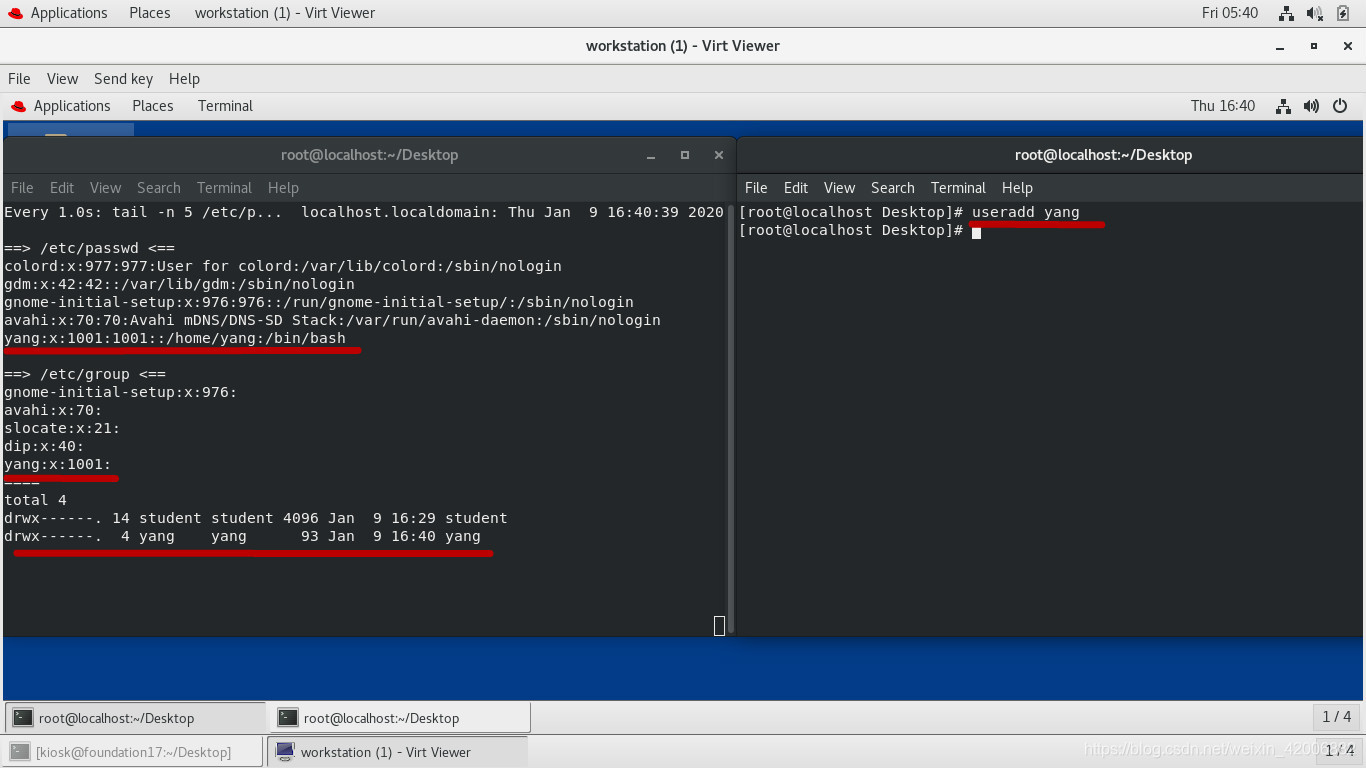This screenshot has width=1366, height=768.
Task: Open the View menu in the right terminal
Action: [x=839, y=188]
